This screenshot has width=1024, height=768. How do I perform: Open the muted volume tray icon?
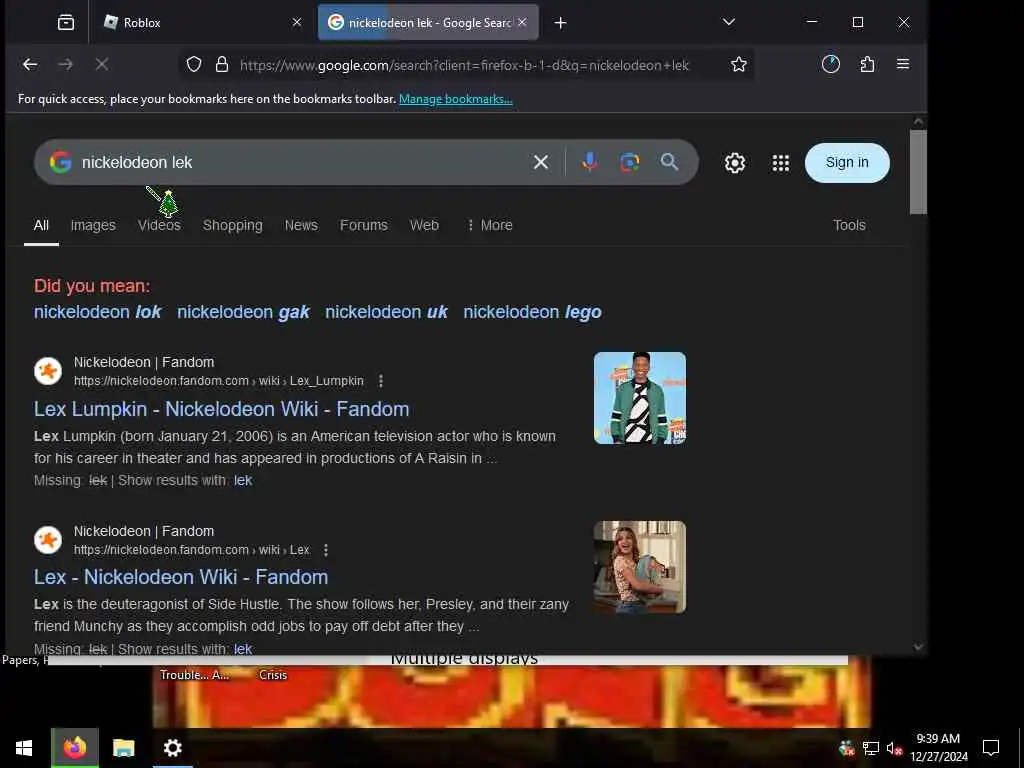(x=894, y=748)
